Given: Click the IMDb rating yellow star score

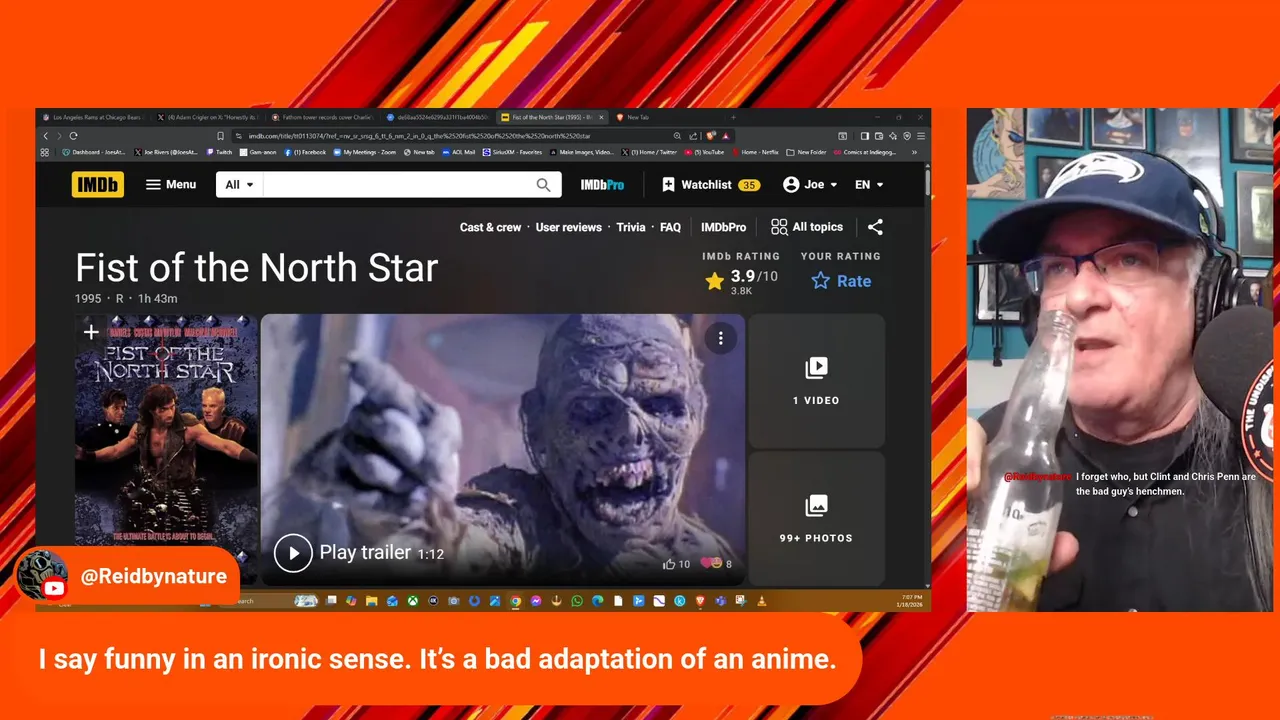Looking at the screenshot, I should tap(740, 281).
